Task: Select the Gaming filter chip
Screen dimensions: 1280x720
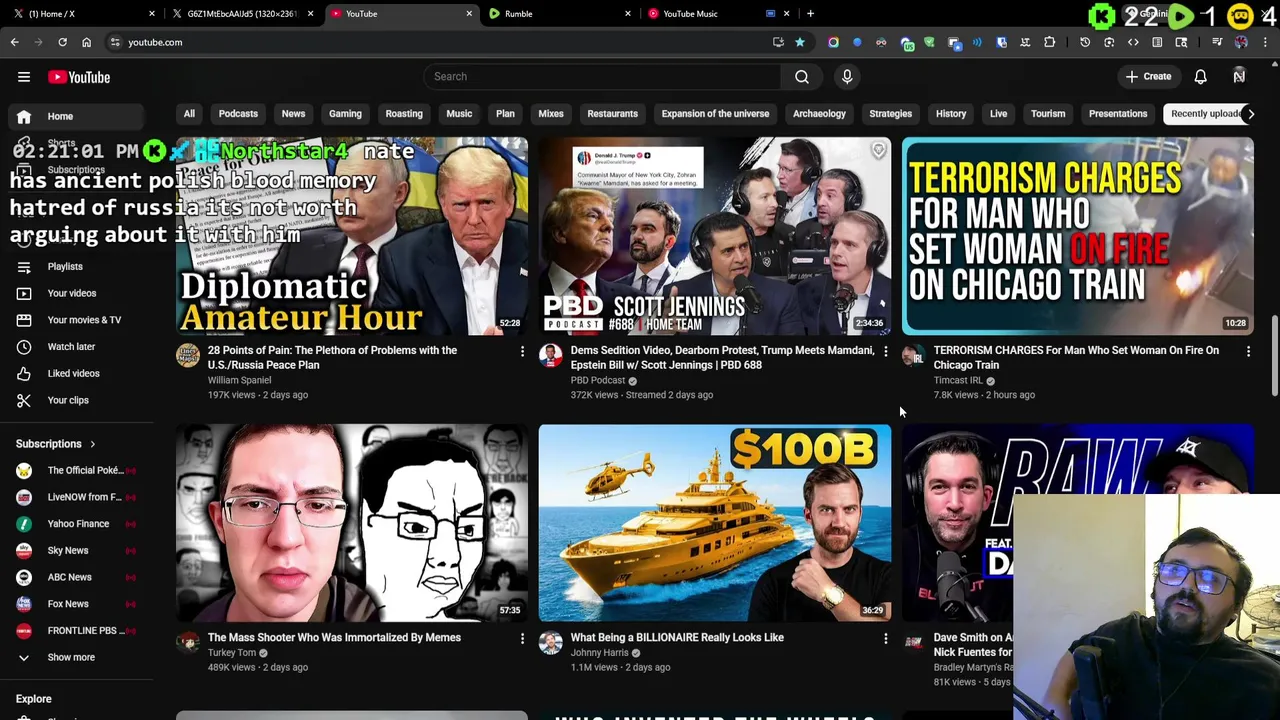Action: click(345, 114)
